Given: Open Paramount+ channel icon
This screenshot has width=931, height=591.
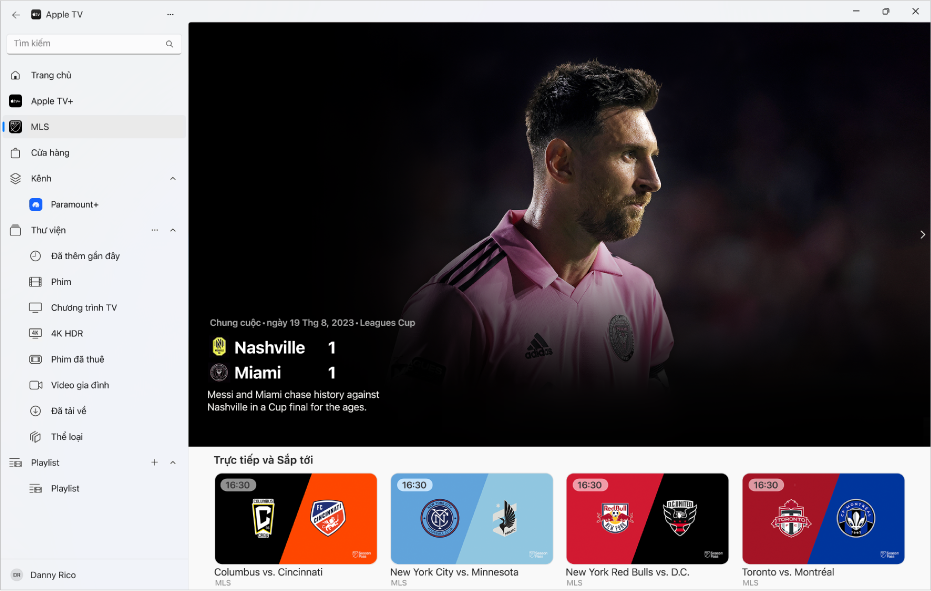Looking at the screenshot, I should tap(36, 204).
